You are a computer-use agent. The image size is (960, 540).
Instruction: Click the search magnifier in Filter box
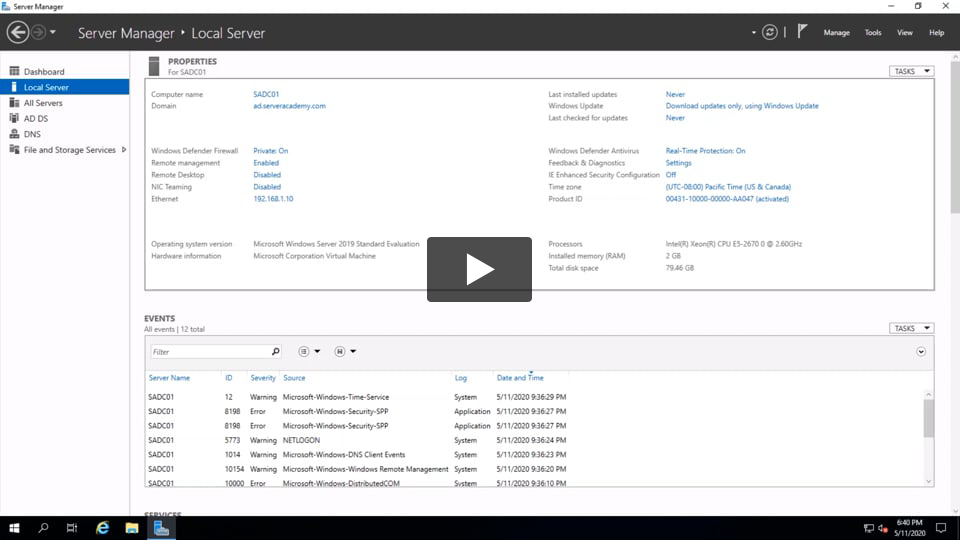[x=276, y=352]
